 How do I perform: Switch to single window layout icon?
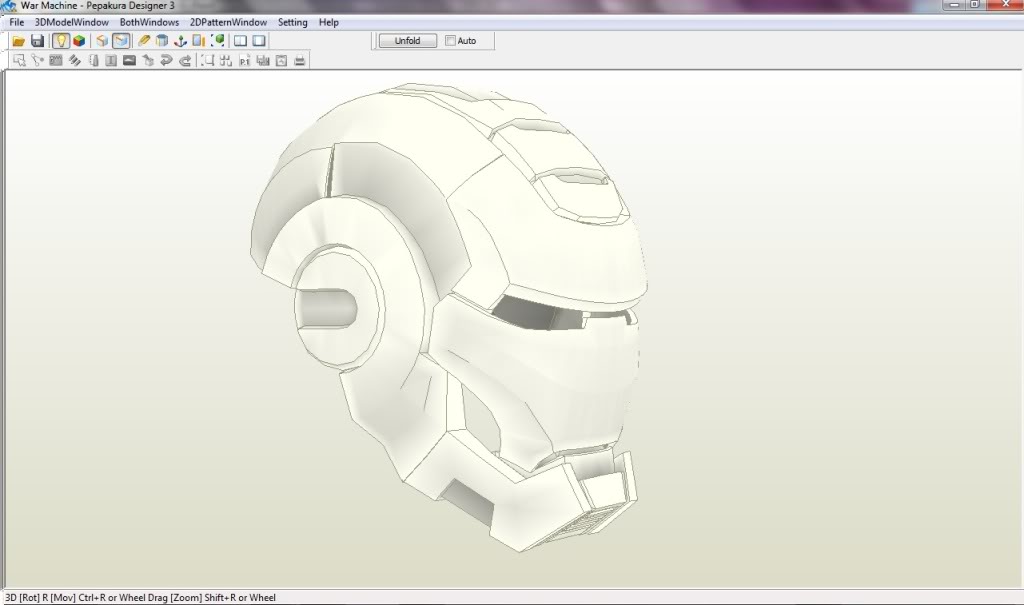259,41
